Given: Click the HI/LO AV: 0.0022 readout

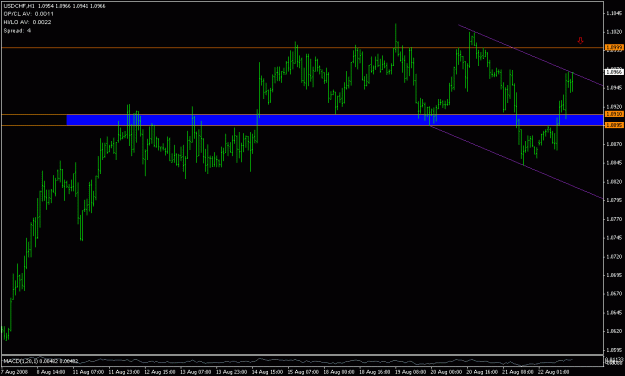Looking at the screenshot, I should tap(27, 22).
